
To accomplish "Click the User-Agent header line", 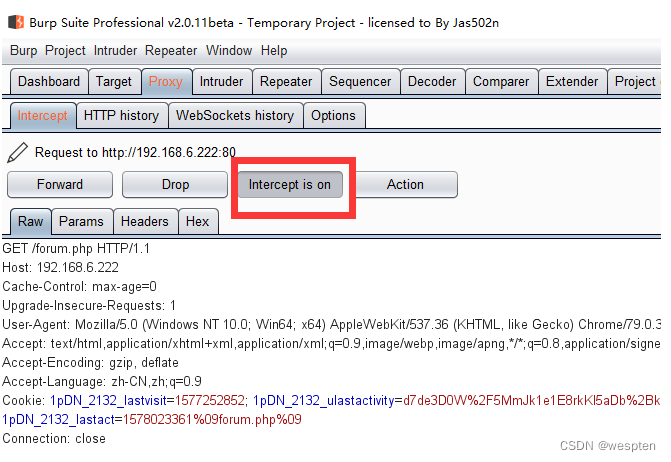I will (332, 325).
